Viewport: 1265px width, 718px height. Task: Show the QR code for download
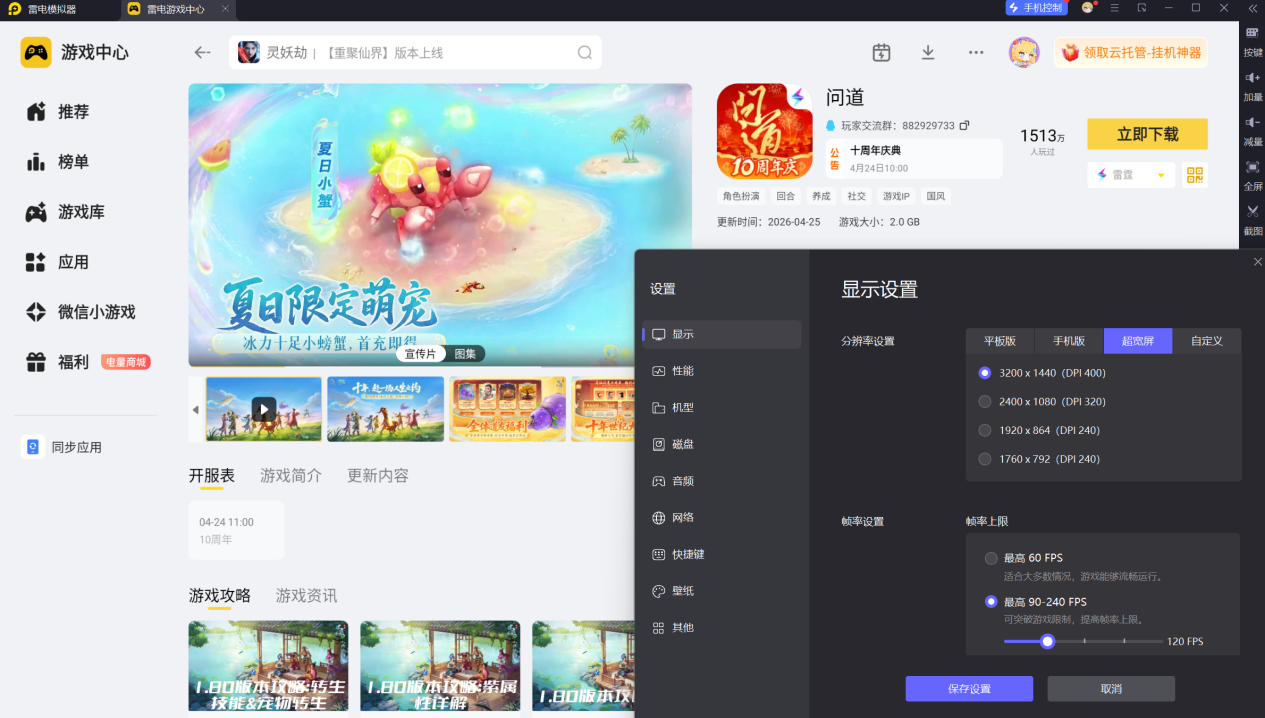[x=1194, y=175]
